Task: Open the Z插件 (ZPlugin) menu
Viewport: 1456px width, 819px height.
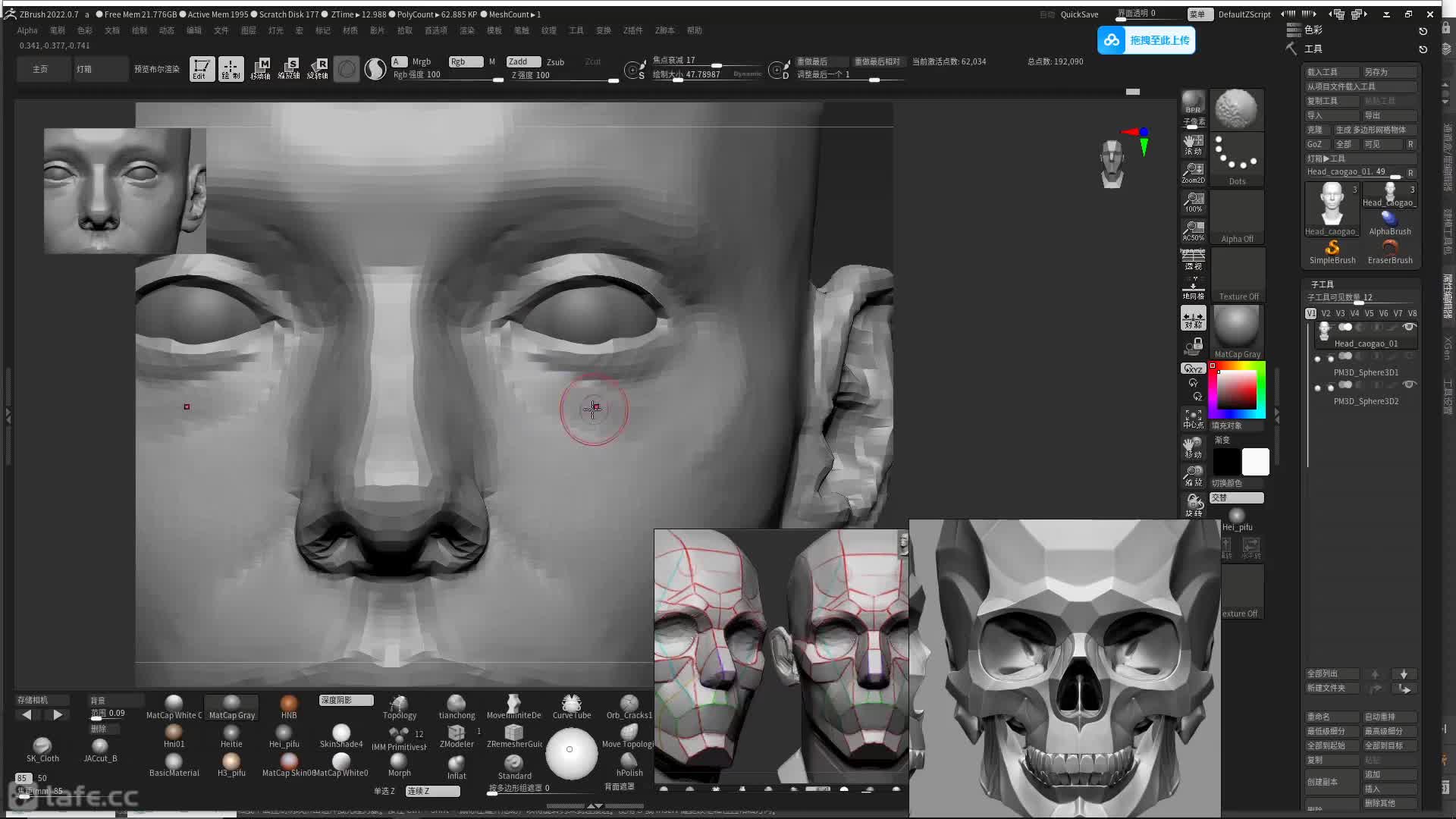Action: [632, 30]
